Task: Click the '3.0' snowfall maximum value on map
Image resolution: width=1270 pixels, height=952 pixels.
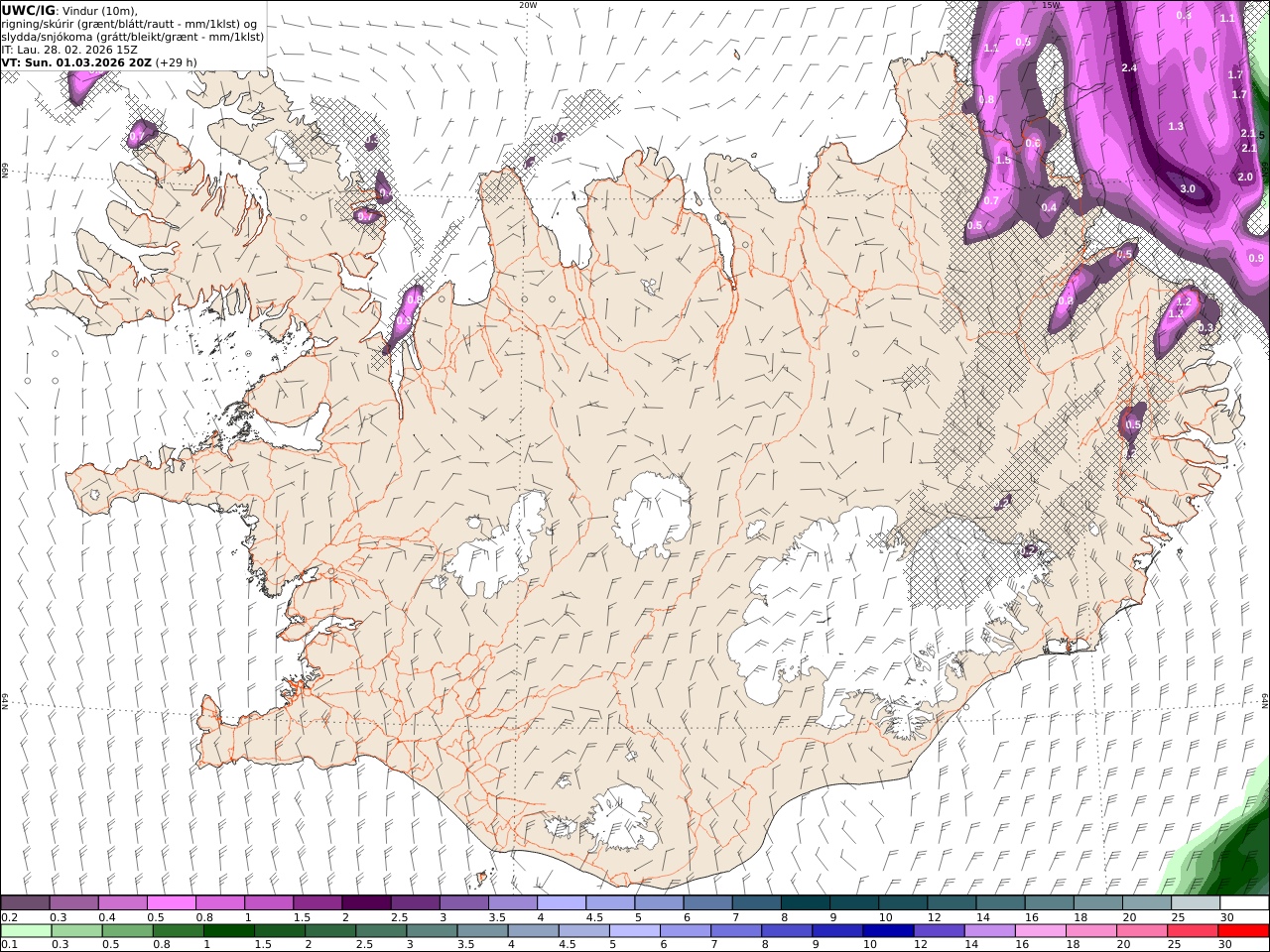Action: (1188, 188)
